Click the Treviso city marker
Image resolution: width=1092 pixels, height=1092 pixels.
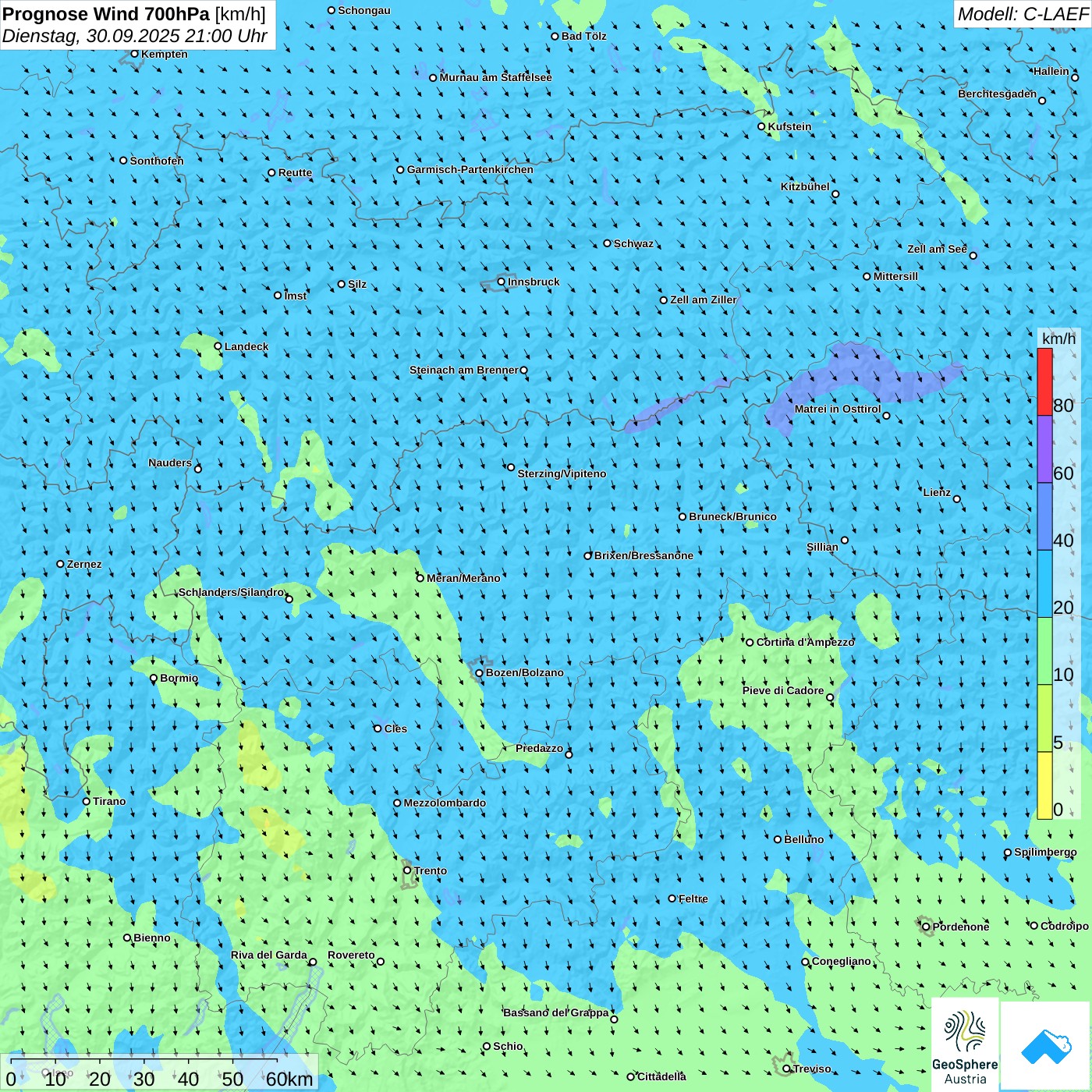787,1069
